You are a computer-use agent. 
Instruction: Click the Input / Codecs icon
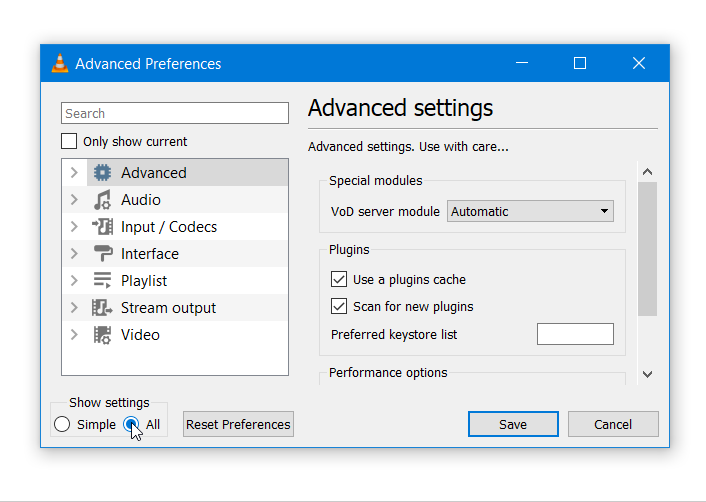[x=102, y=226]
